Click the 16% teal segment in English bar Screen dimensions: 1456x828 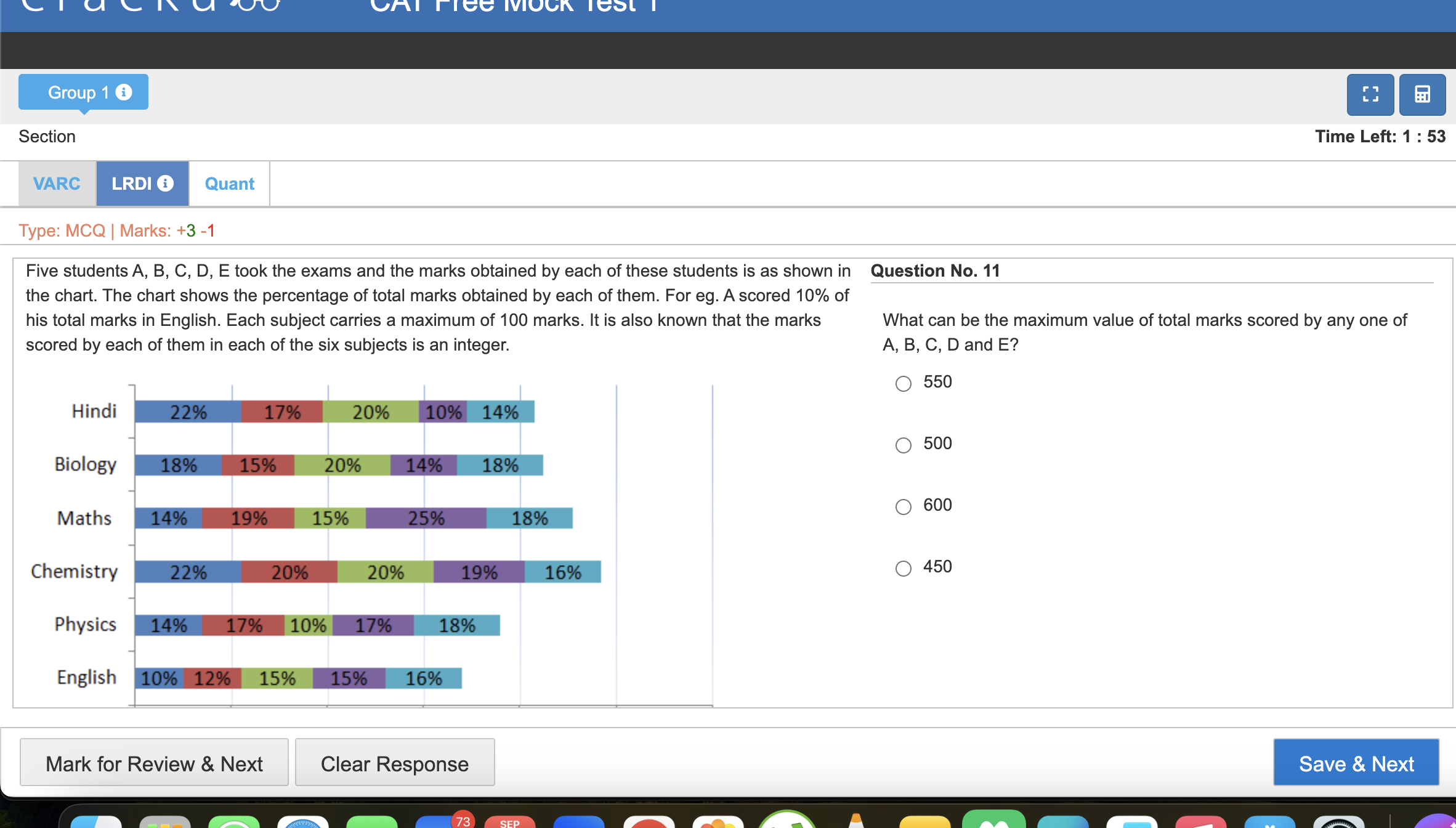[x=424, y=678]
